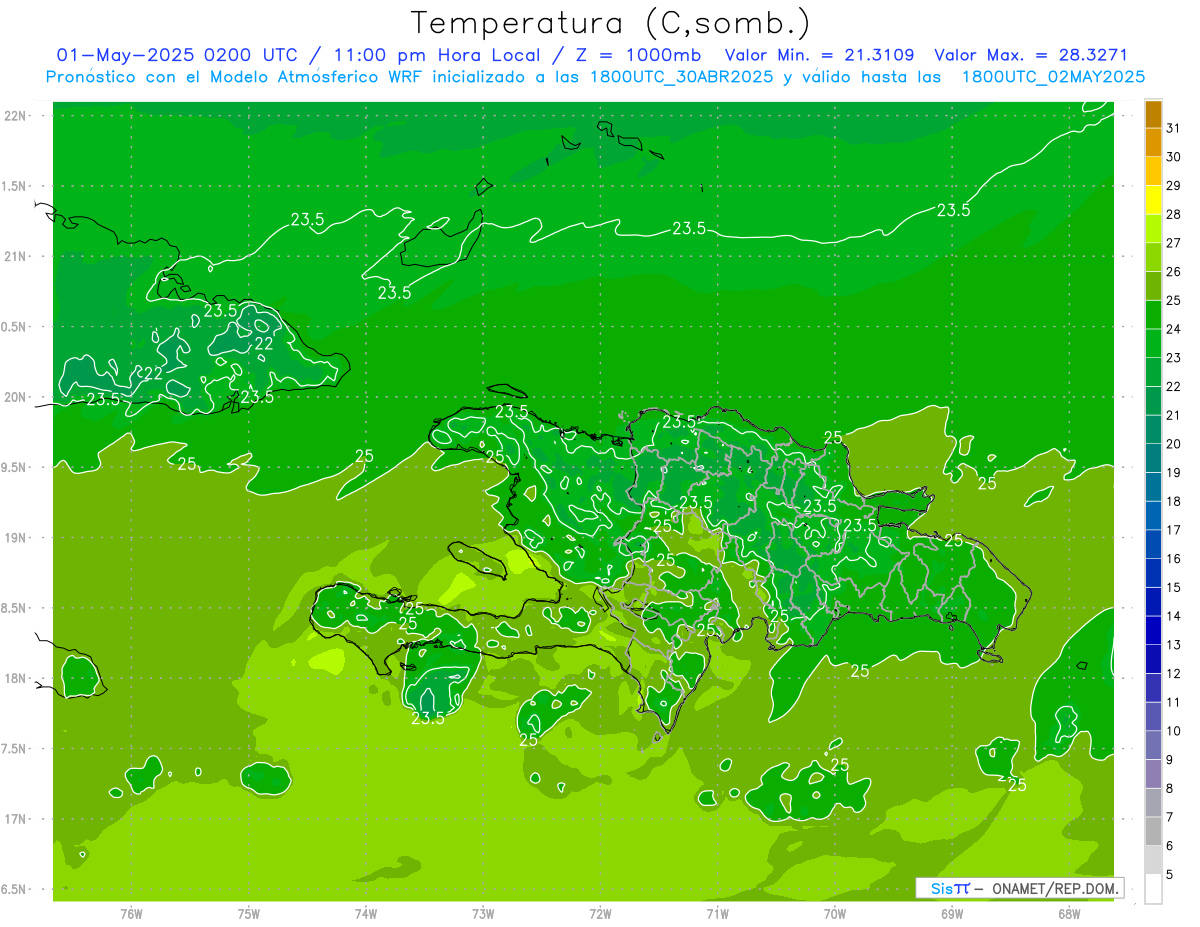Click the '22N' latitude axis label
1200x927 pixels.
[x=16, y=116]
